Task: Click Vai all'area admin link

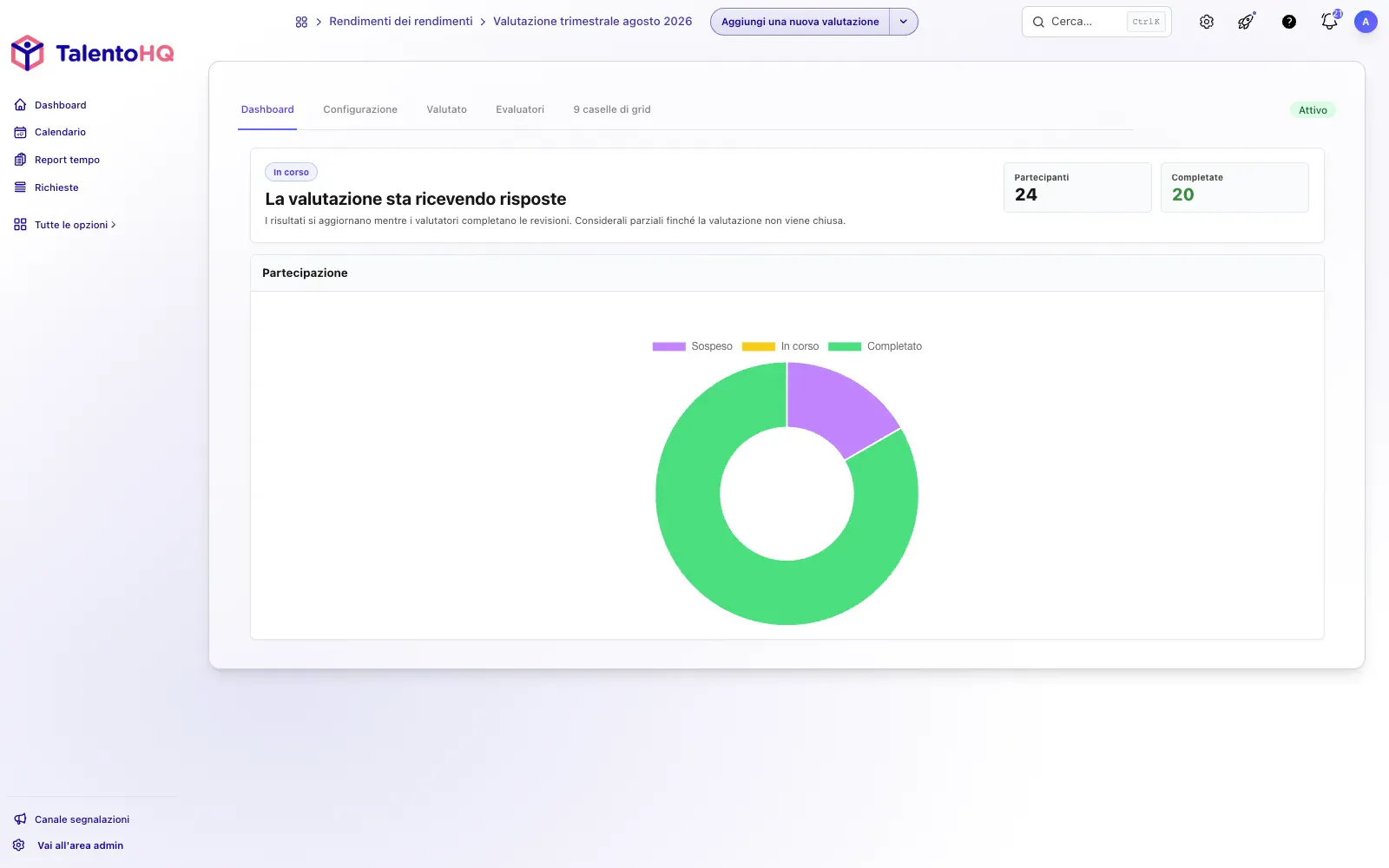Action: (80, 845)
